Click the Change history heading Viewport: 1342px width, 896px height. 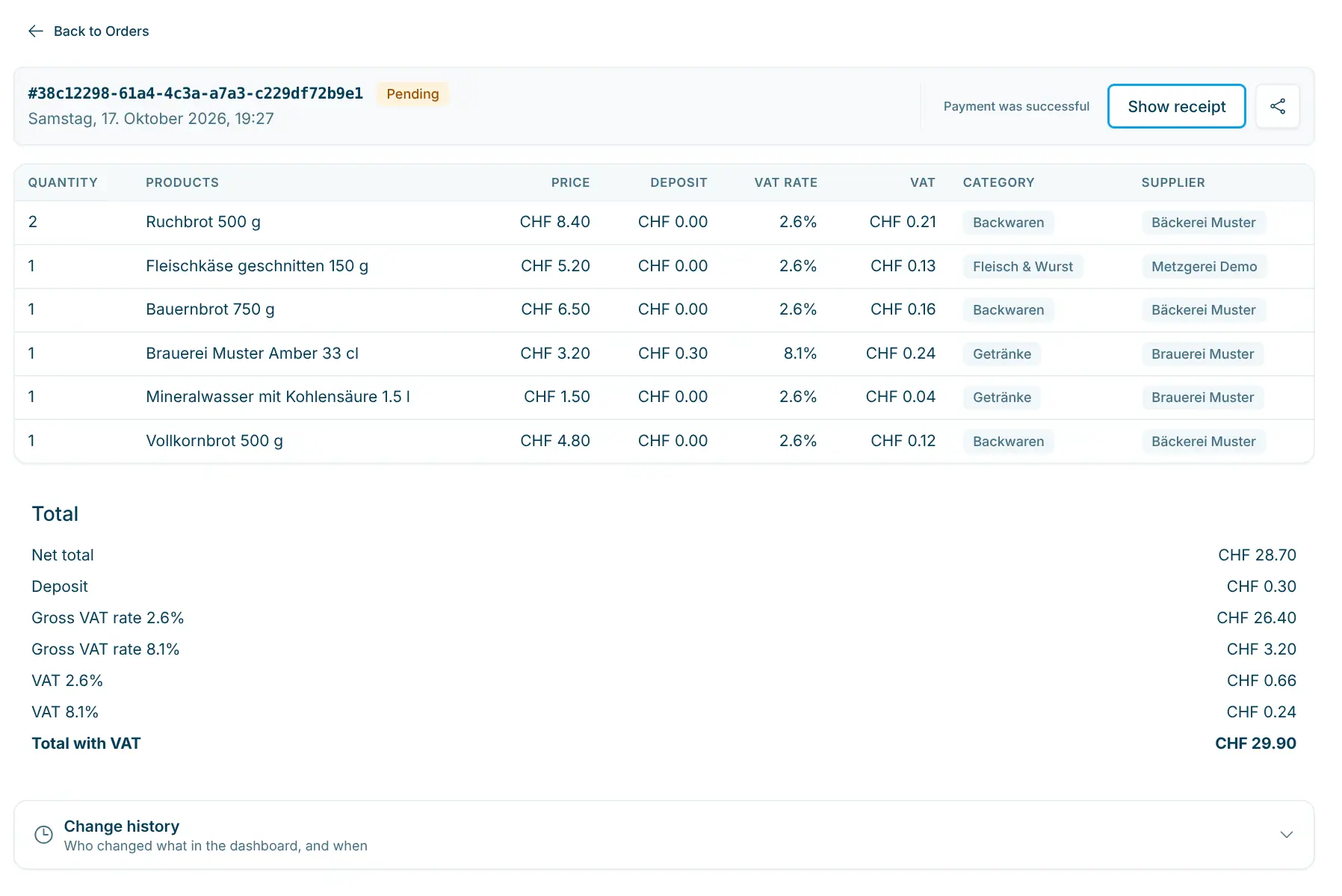pyautogui.click(x=122, y=826)
